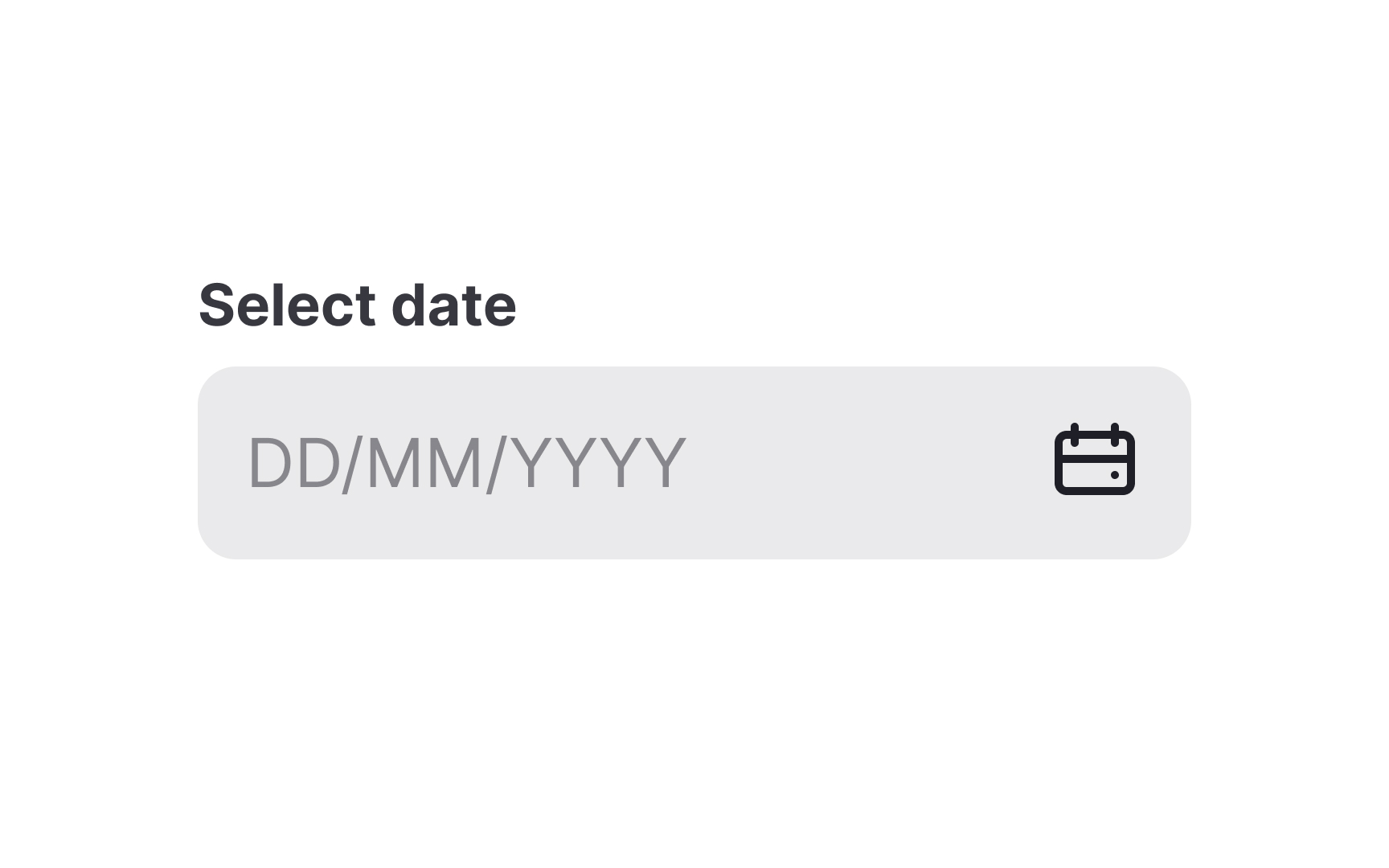Click the YYYY portion of the placeholder

coord(599,461)
